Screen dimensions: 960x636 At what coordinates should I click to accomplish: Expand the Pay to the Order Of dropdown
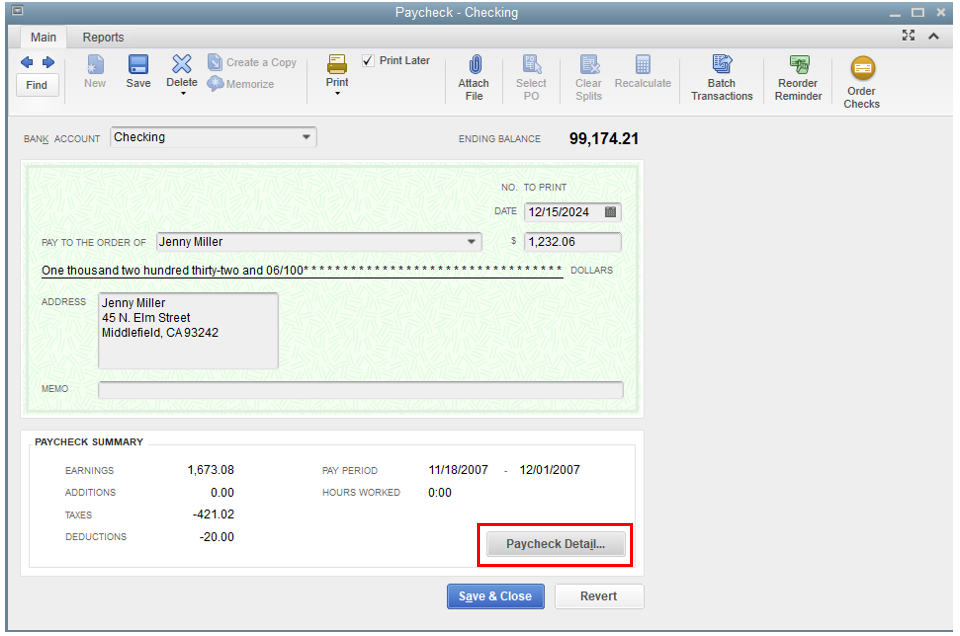(471, 242)
